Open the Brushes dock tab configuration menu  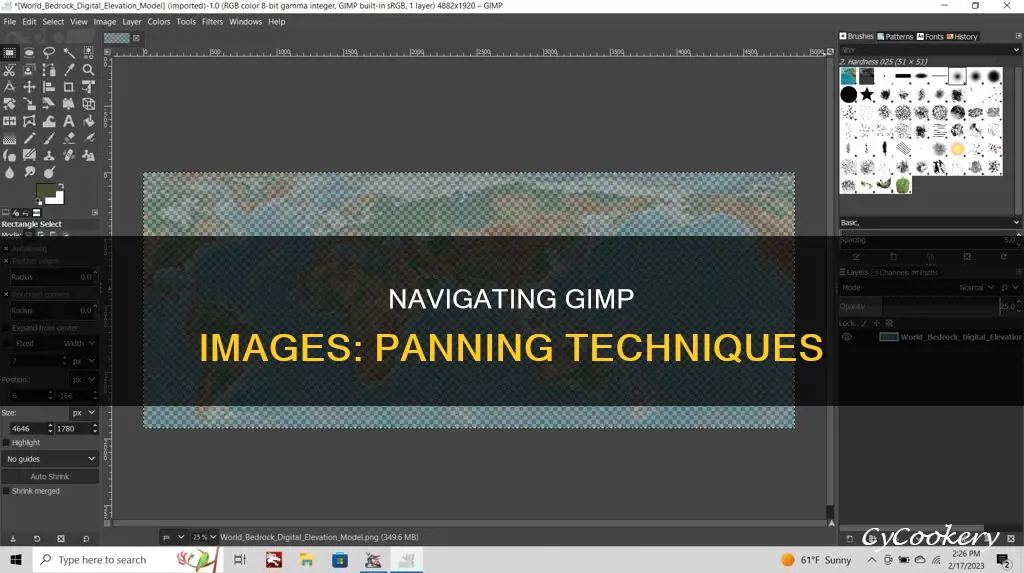[1018, 37]
